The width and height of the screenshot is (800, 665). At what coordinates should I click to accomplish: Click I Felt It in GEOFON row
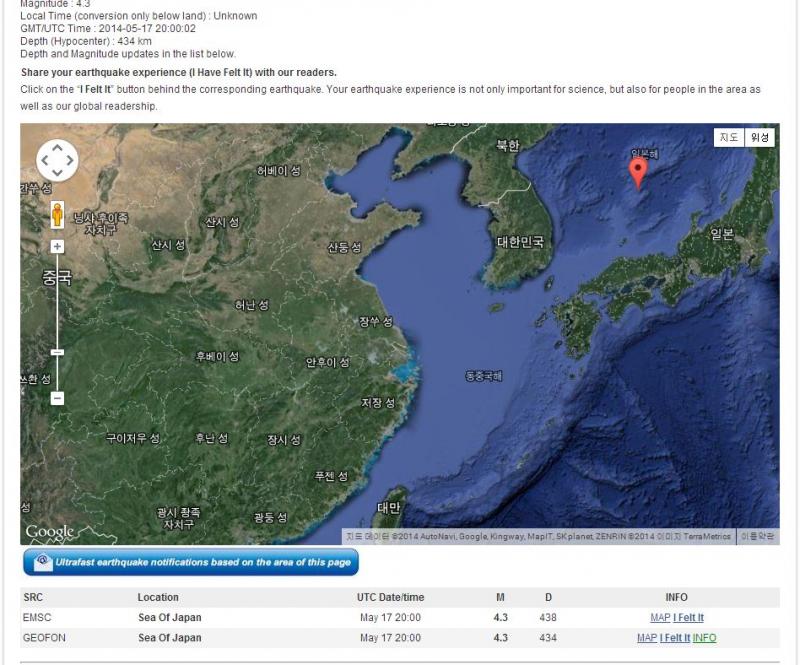tap(675, 638)
